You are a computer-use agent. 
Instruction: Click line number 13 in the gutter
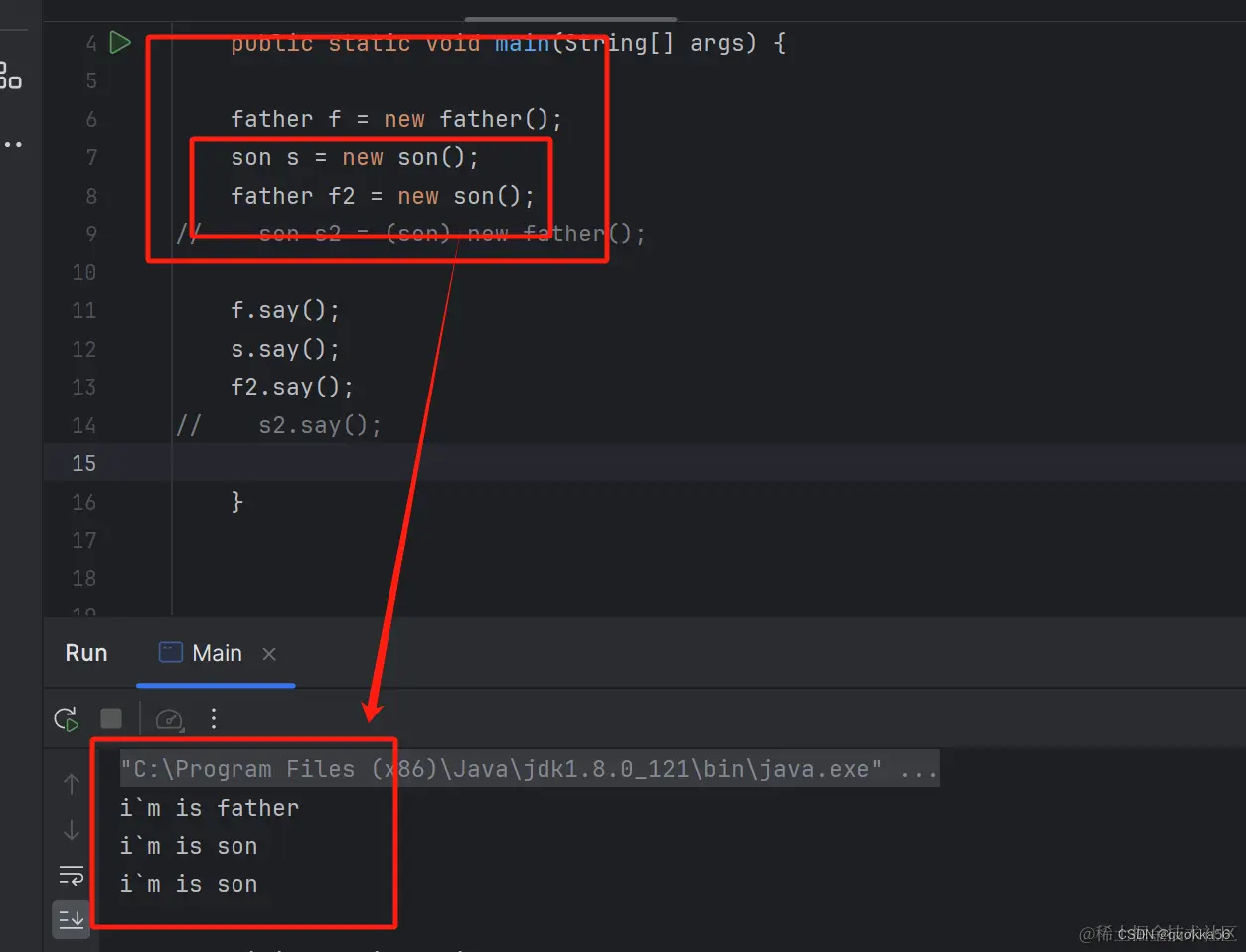pyautogui.click(x=84, y=387)
